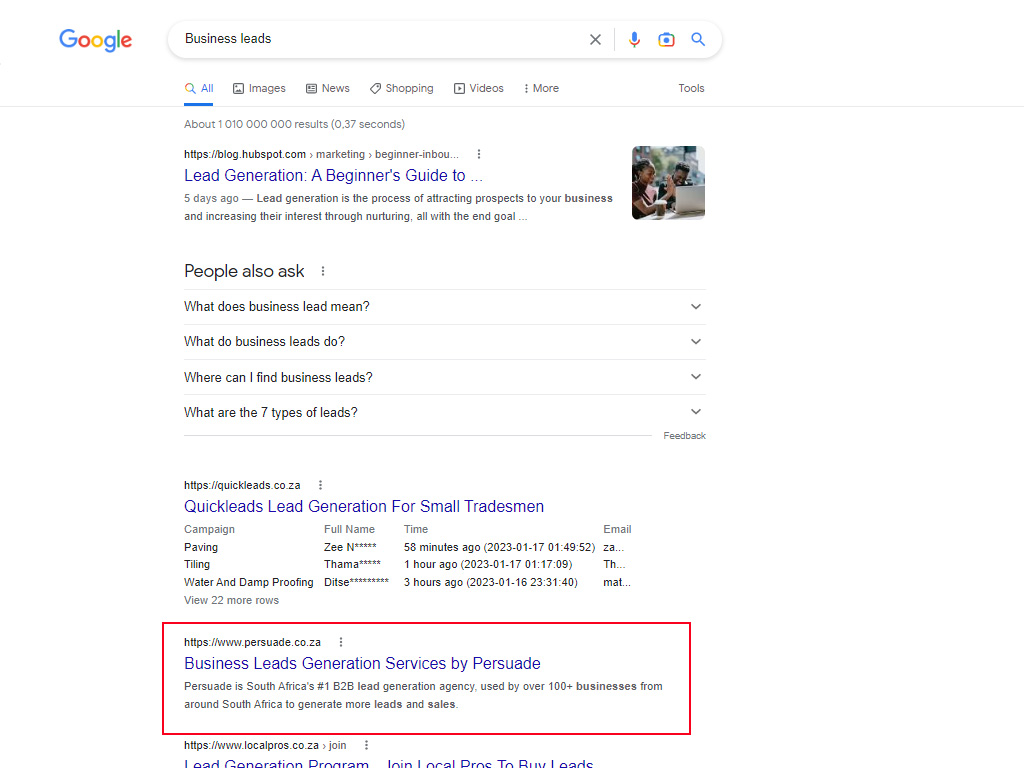This screenshot has height=768, width=1024.
Task: Click the blue magnifier search button
Action: 698,40
